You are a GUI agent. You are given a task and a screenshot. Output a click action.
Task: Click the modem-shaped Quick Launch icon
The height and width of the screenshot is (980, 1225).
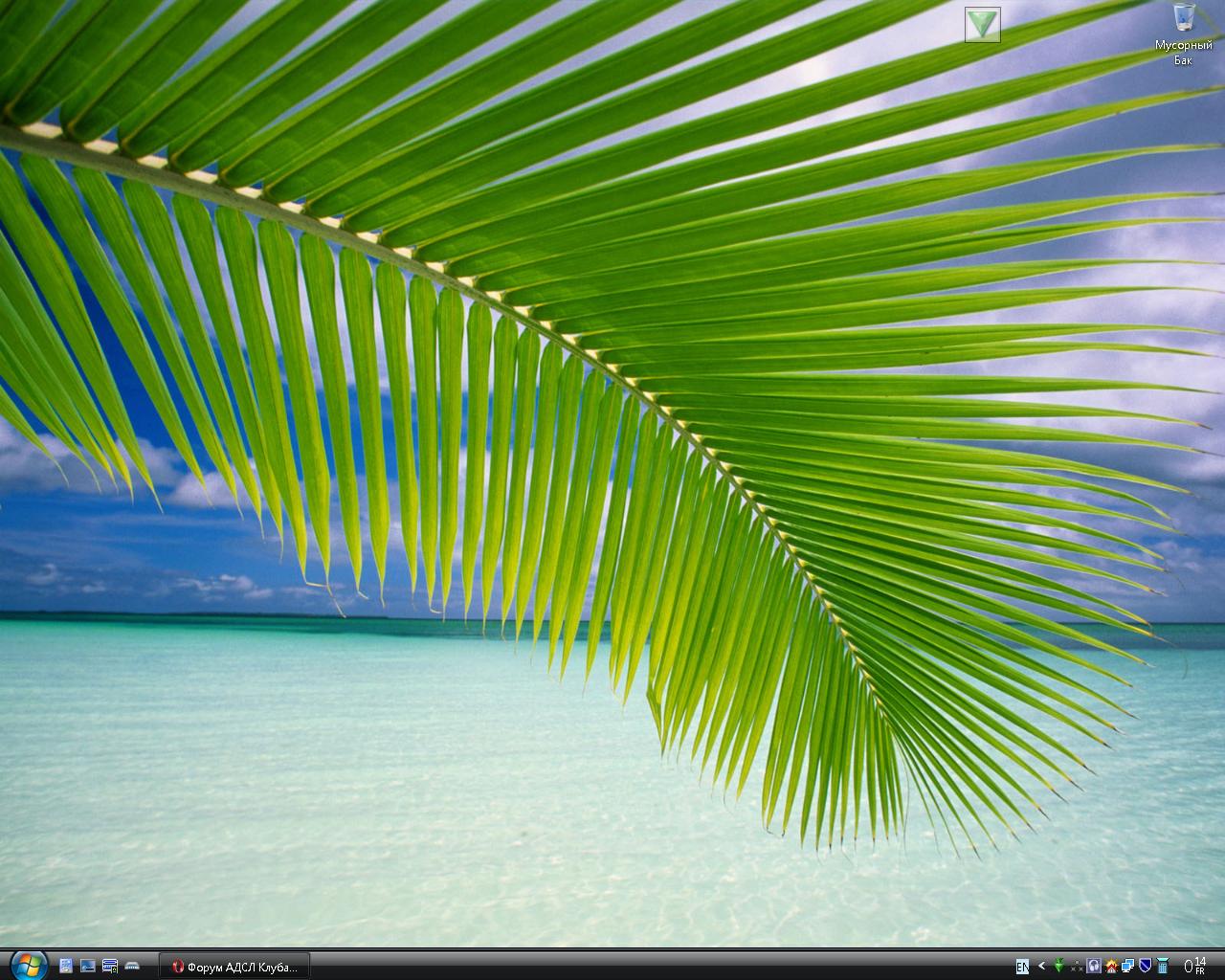point(133,966)
